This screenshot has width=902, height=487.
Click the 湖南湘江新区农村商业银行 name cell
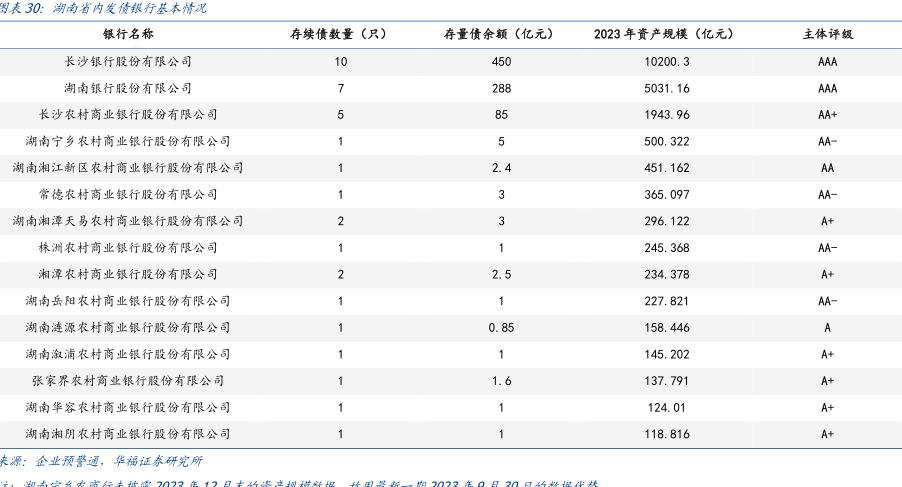point(128,168)
